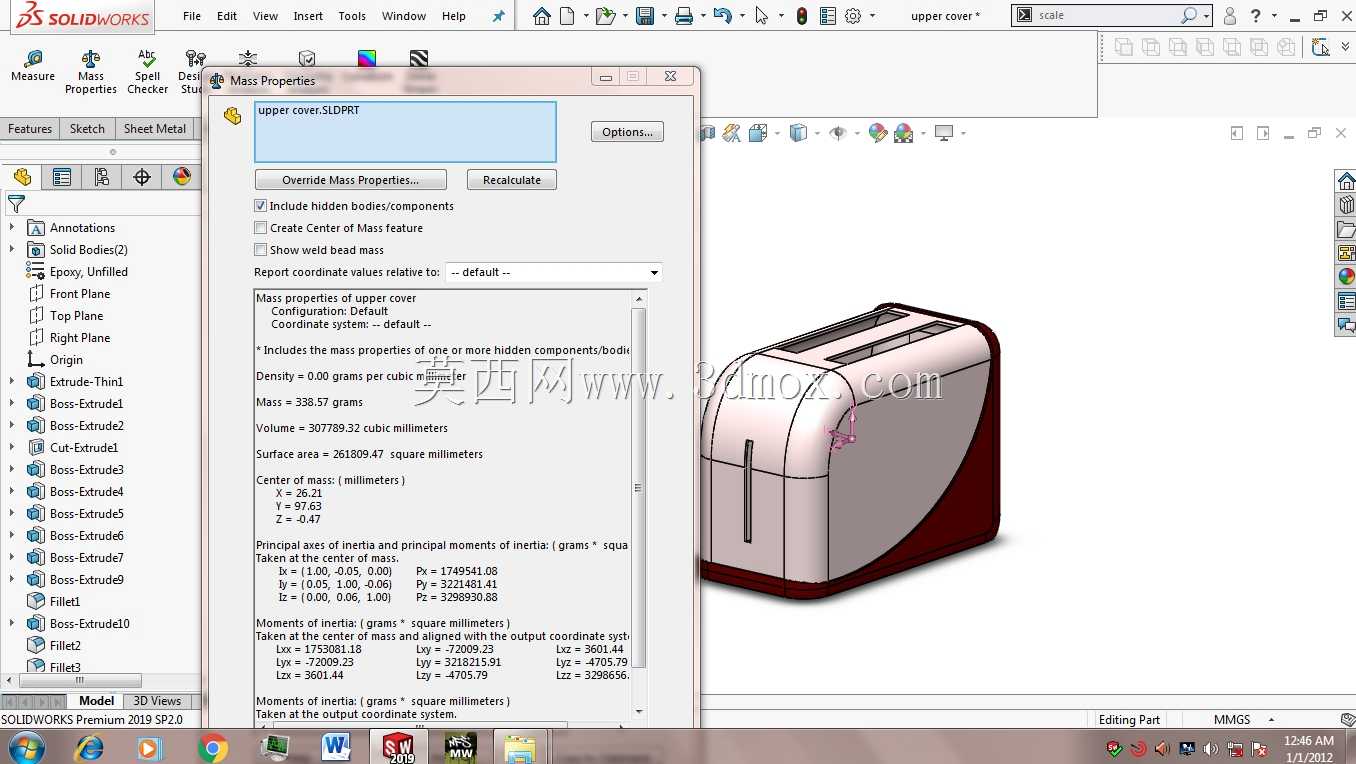The image size is (1356, 764).
Task: Click the Print icon
Action: (684, 16)
